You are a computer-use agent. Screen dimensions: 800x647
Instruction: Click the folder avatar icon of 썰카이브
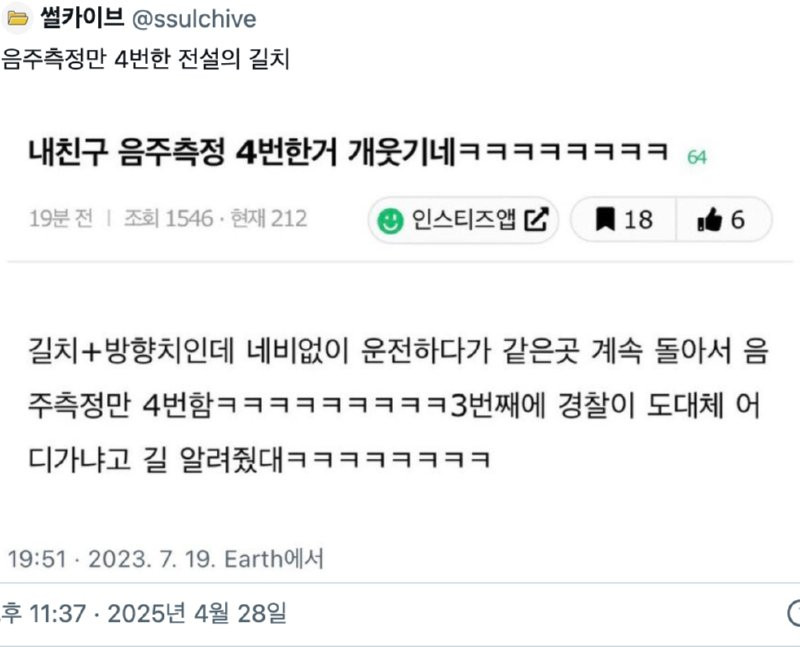point(17,18)
